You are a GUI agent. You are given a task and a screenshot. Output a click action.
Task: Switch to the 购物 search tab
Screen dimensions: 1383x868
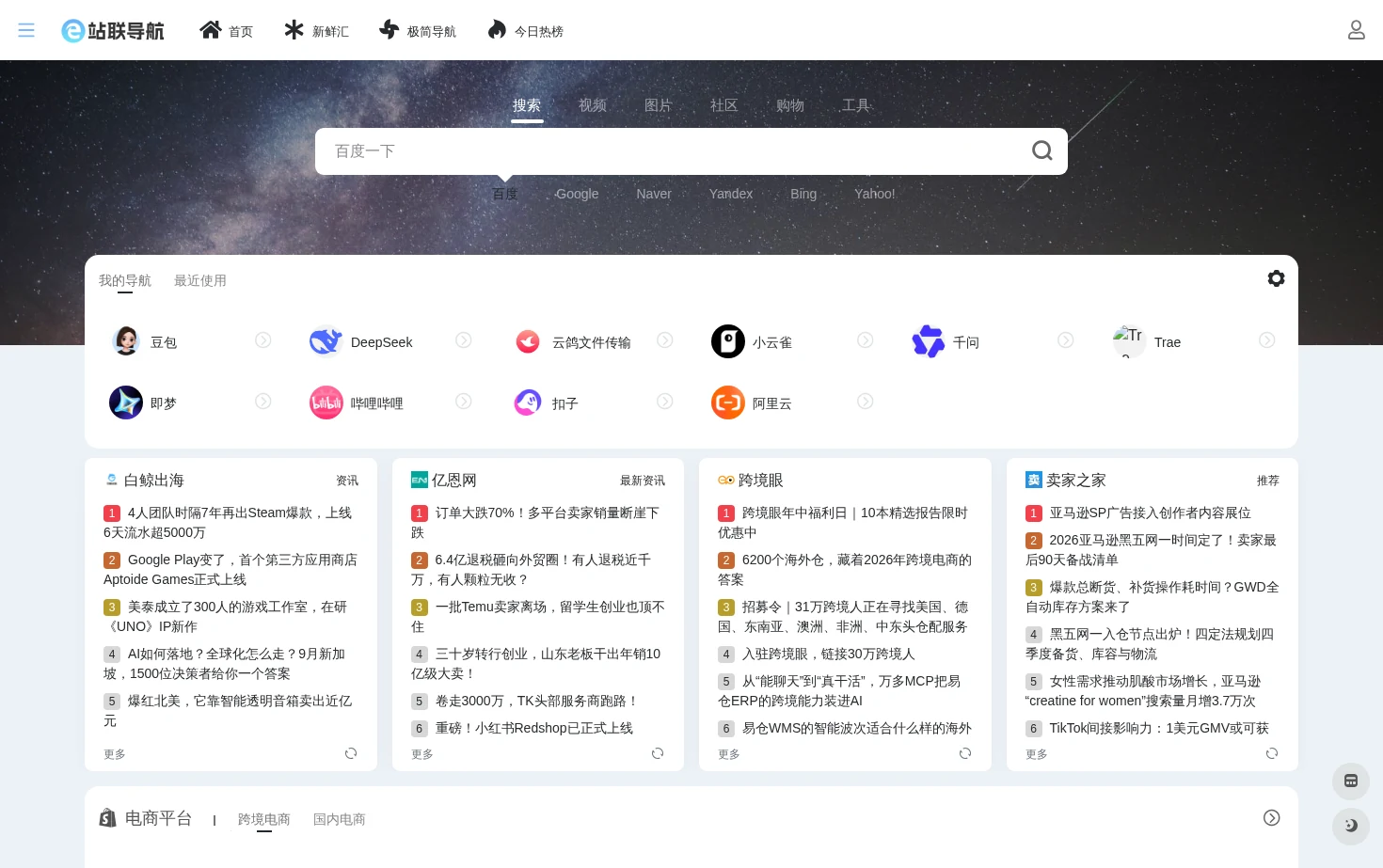[x=790, y=105]
